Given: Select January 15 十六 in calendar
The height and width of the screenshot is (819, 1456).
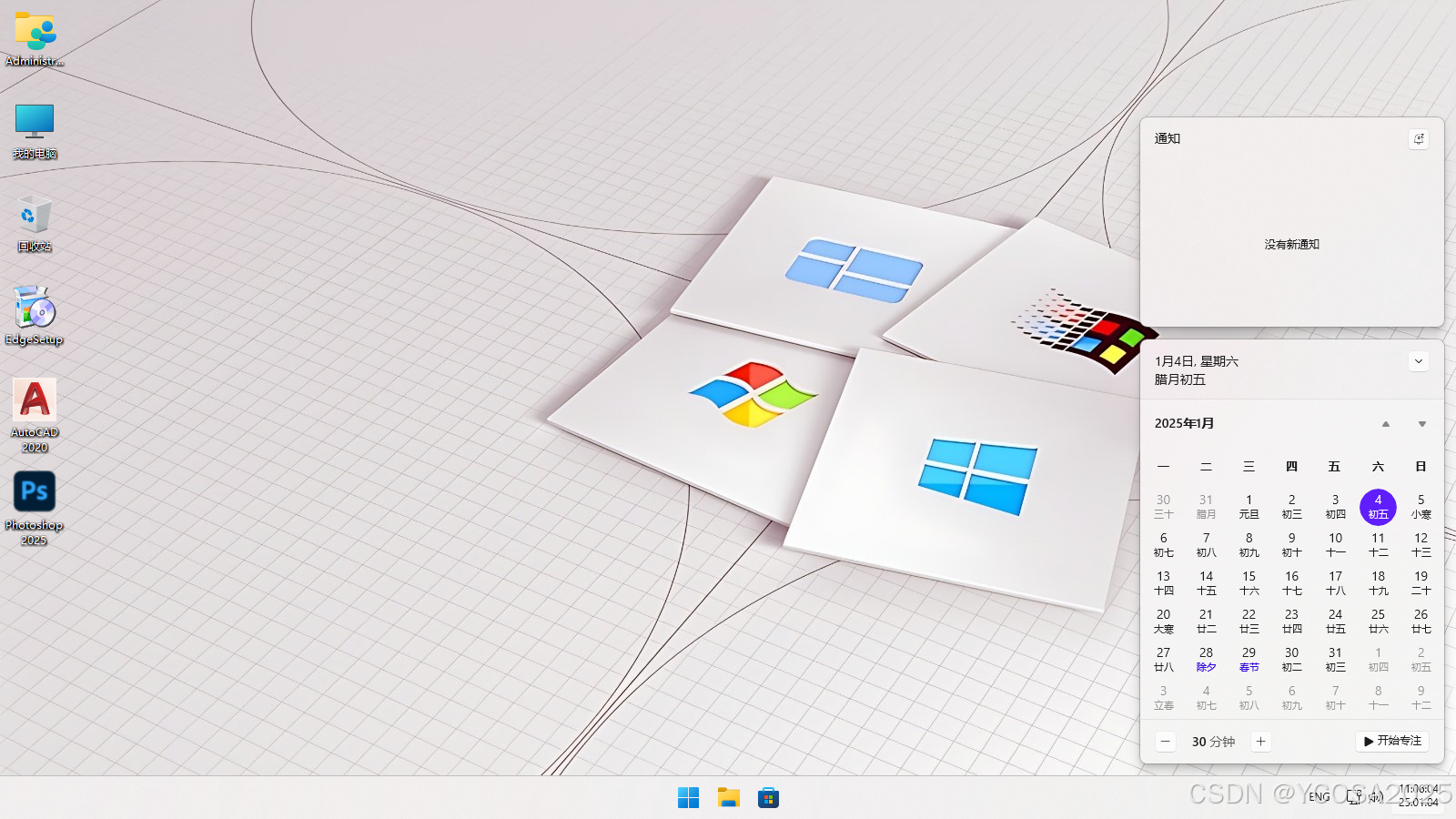Looking at the screenshot, I should (x=1249, y=583).
